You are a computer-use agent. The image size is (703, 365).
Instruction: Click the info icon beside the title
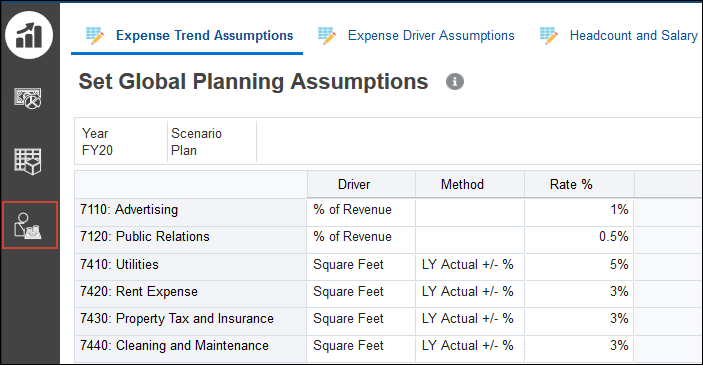[x=455, y=82]
